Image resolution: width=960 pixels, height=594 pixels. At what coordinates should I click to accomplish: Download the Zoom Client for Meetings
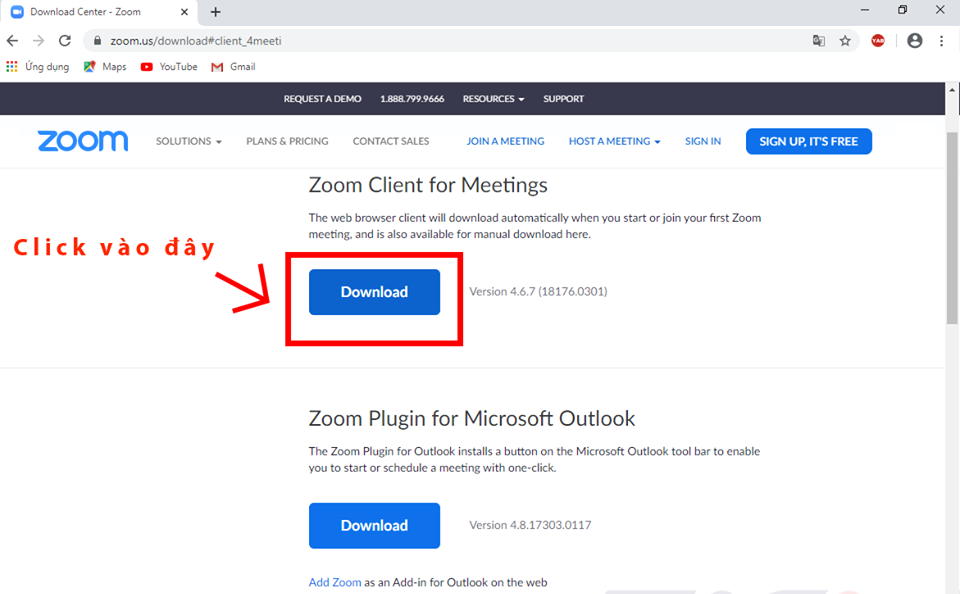374,292
